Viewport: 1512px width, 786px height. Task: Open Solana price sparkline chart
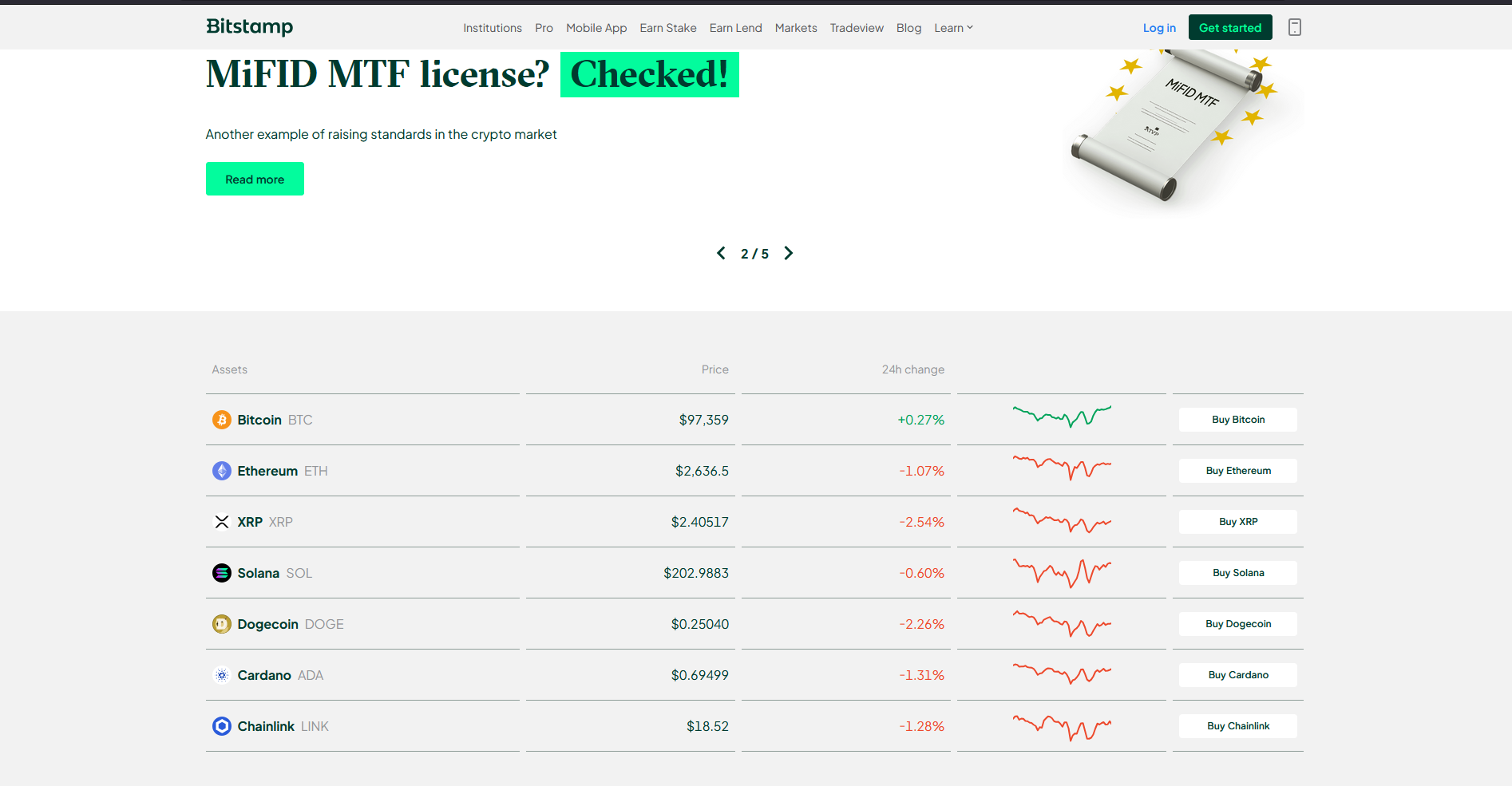[1062, 573]
